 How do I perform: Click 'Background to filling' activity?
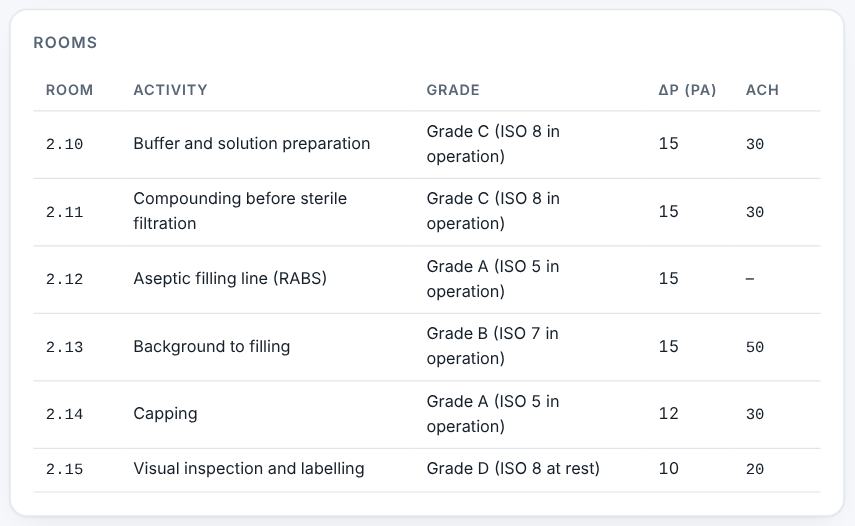[212, 347]
